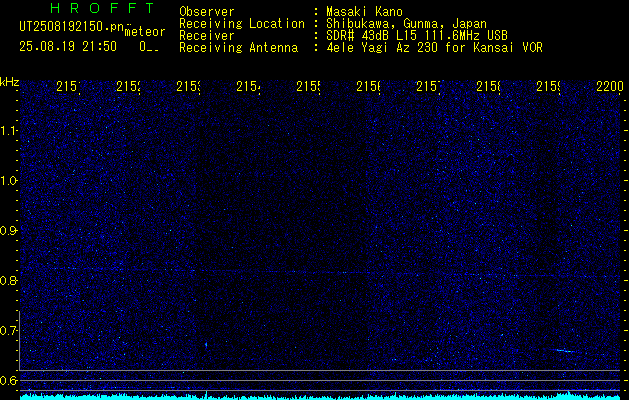Click the 1.1 frequency axis label
Image resolution: width=629 pixels, height=400 pixels.
pyautogui.click(x=9, y=130)
